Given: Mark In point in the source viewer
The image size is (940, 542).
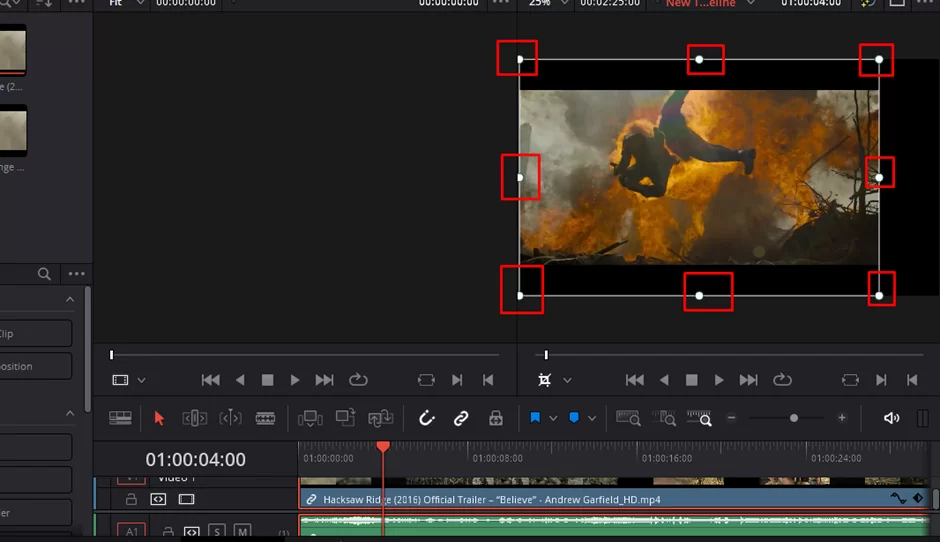Looking at the screenshot, I should (x=457, y=380).
